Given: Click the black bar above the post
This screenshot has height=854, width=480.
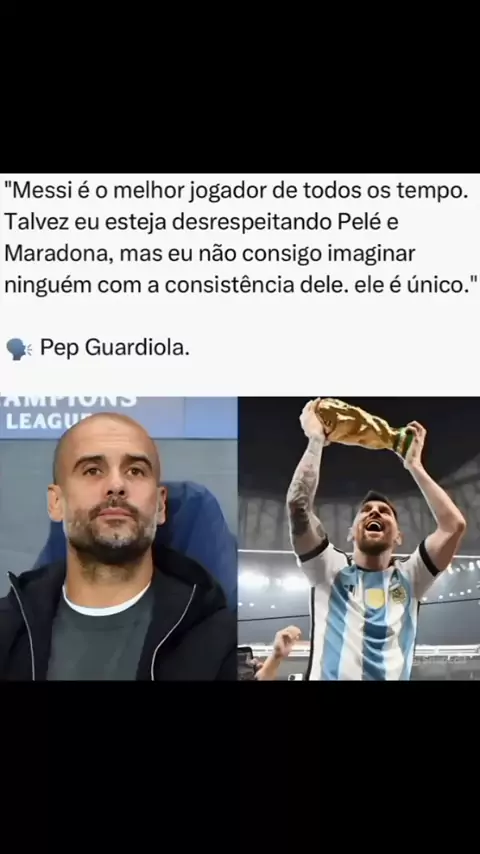Looking at the screenshot, I should click(240, 86).
